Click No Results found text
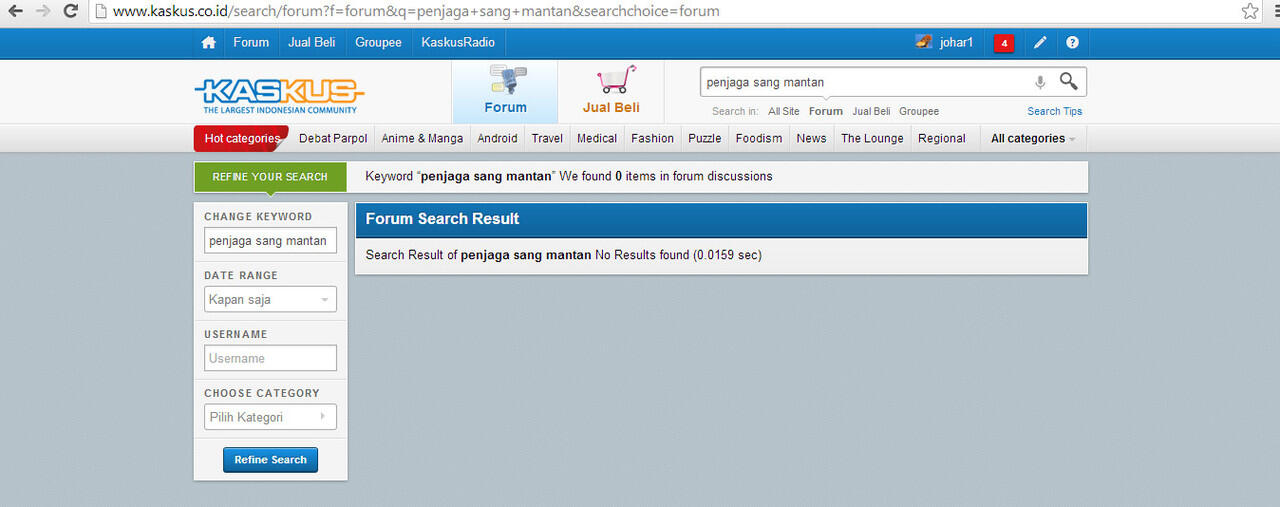 (x=642, y=255)
